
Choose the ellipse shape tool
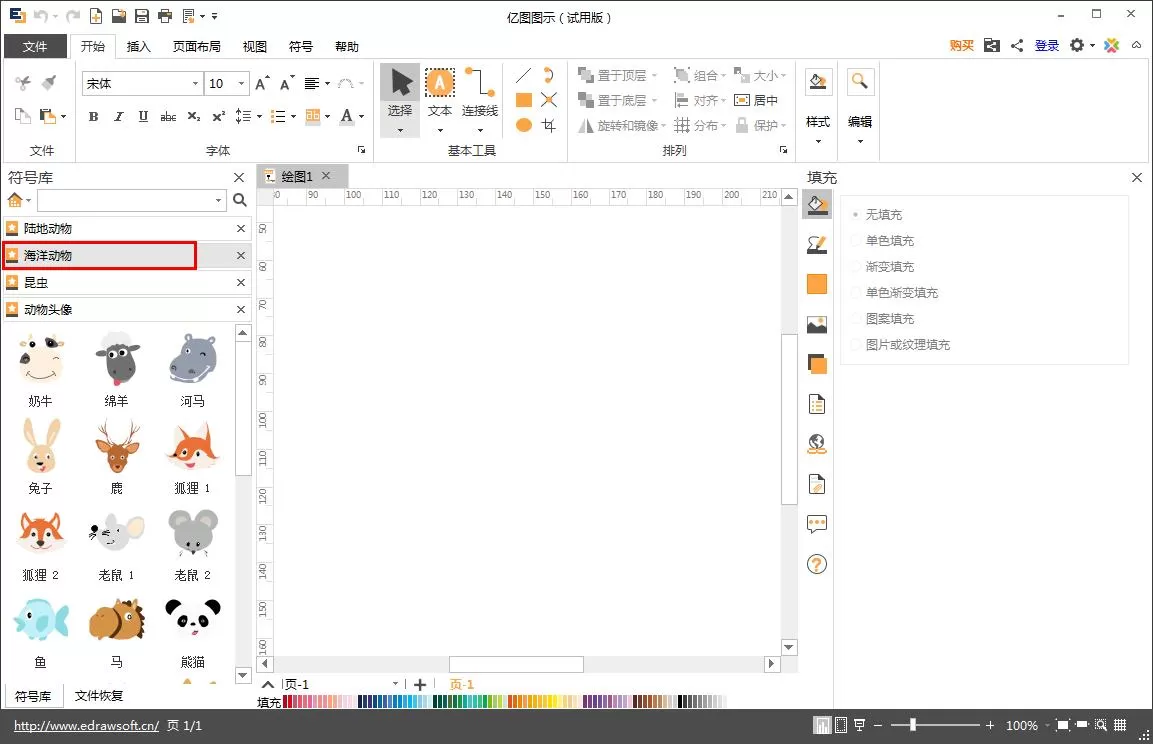[524, 125]
